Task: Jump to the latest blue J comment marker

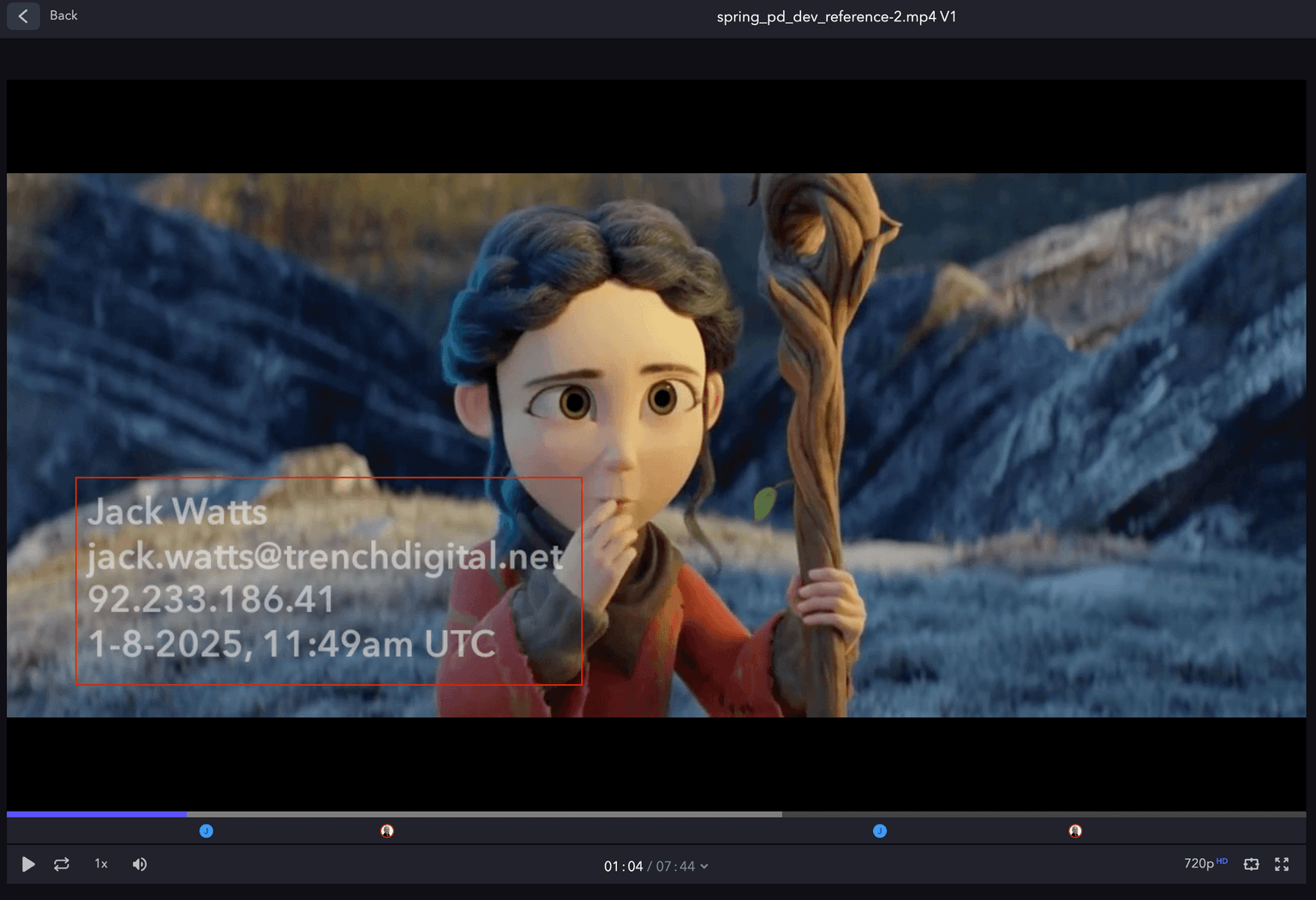Action: (880, 831)
